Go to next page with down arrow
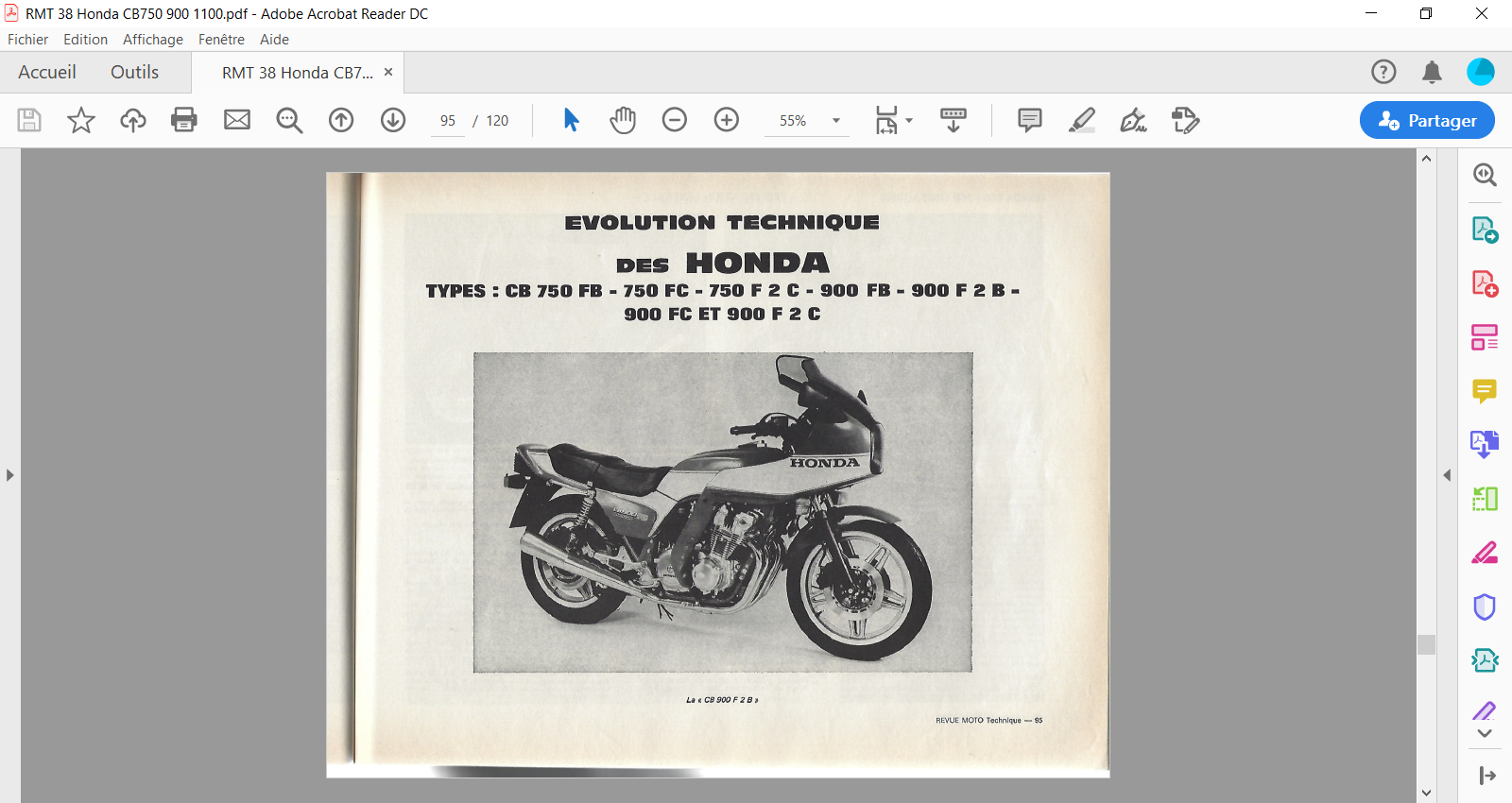Viewport: 1512px width, 803px height. tap(393, 120)
